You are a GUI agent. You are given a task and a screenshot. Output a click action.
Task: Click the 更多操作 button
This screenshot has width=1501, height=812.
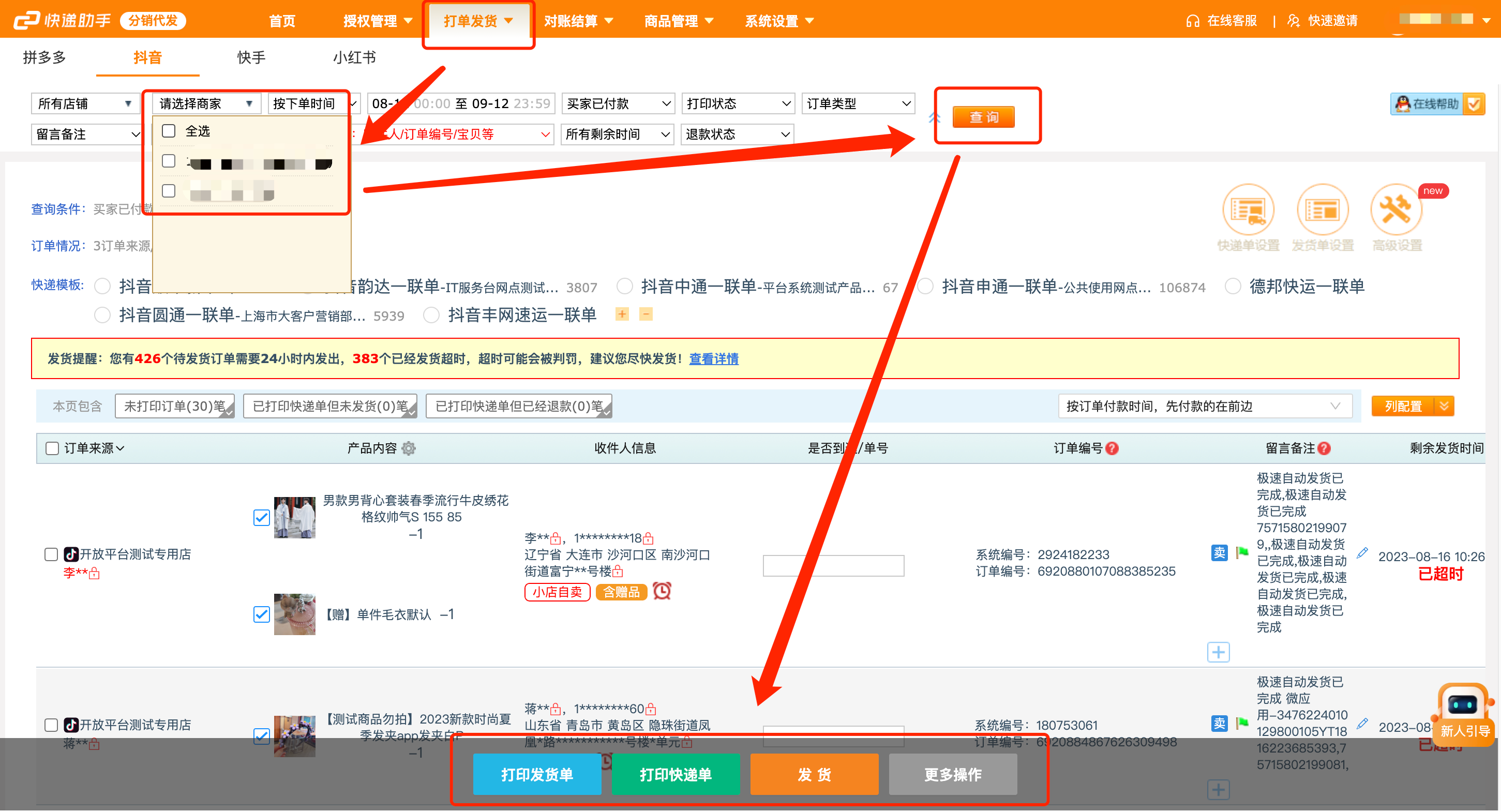[953, 774]
